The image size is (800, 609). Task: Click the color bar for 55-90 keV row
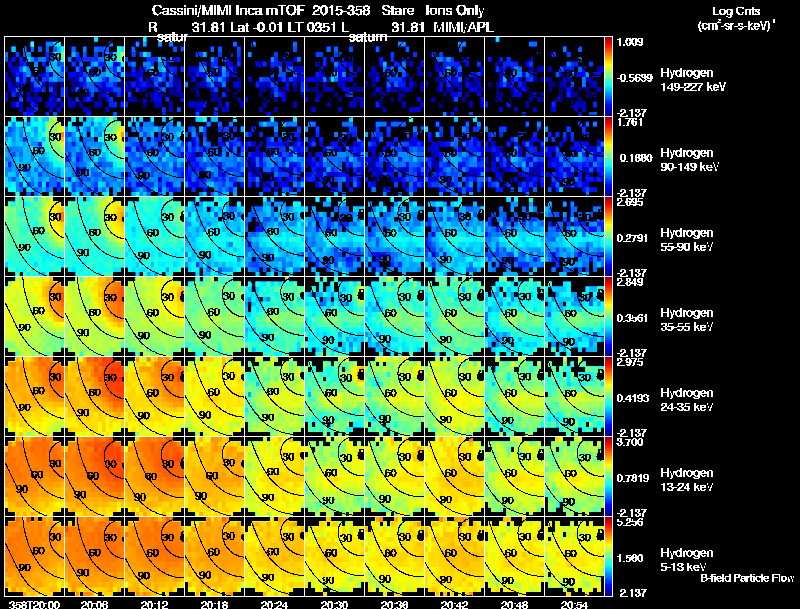click(608, 237)
